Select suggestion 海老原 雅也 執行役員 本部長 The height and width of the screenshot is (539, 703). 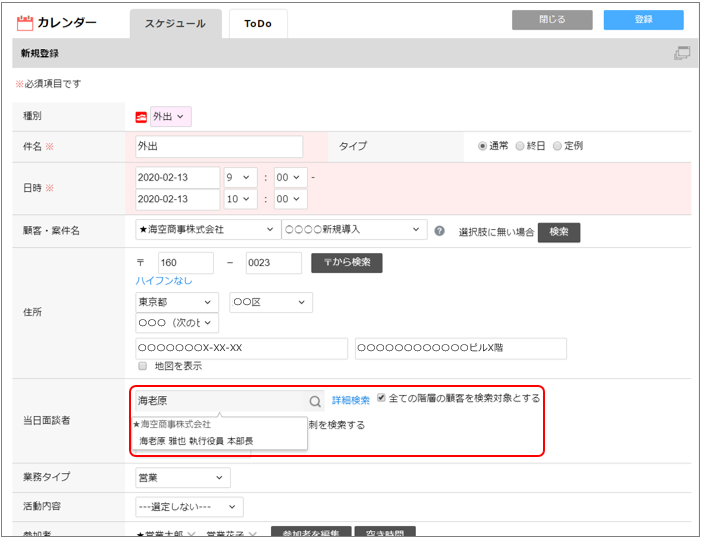196,441
